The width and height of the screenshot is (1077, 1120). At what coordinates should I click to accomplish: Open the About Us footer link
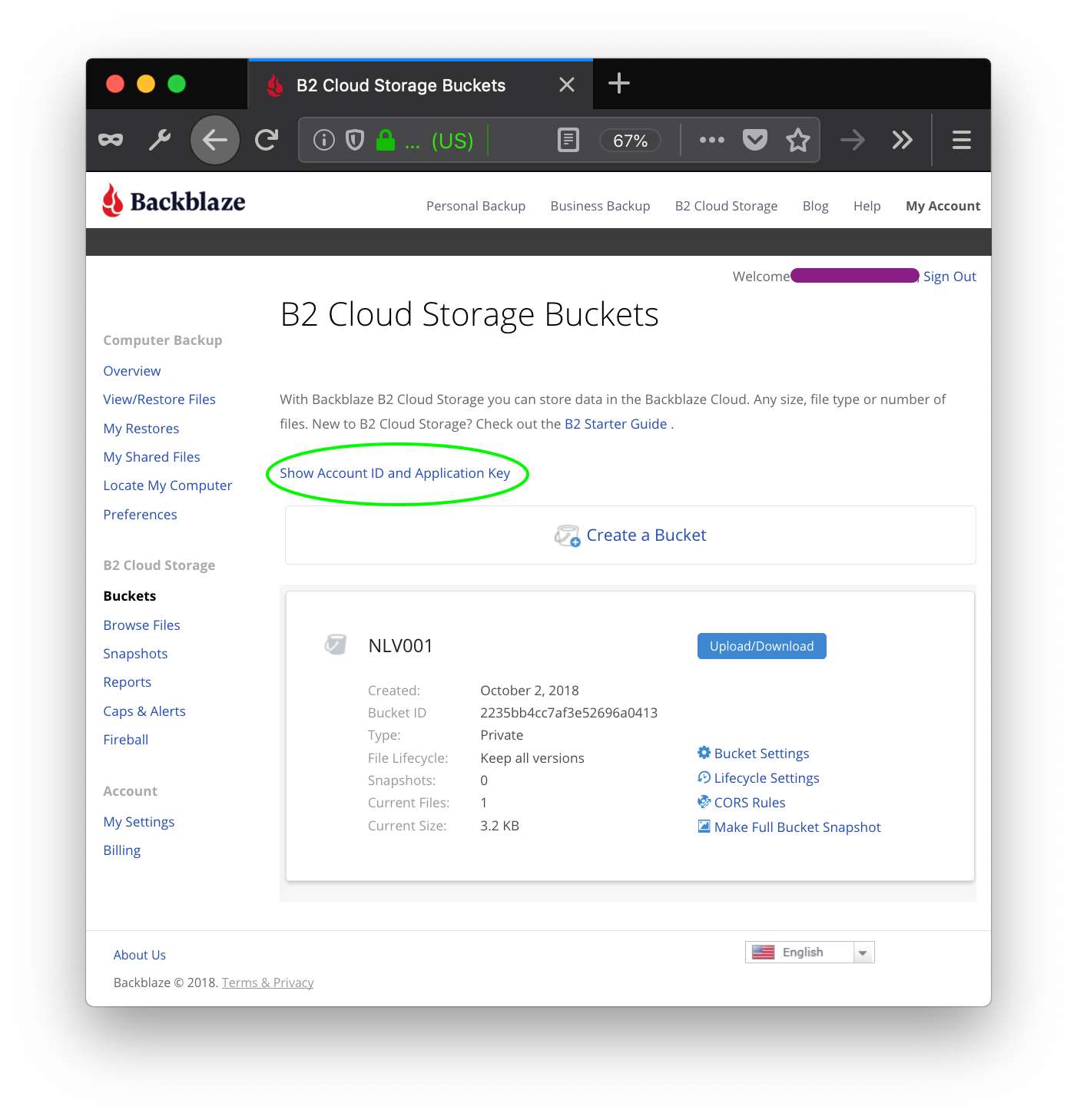140,955
